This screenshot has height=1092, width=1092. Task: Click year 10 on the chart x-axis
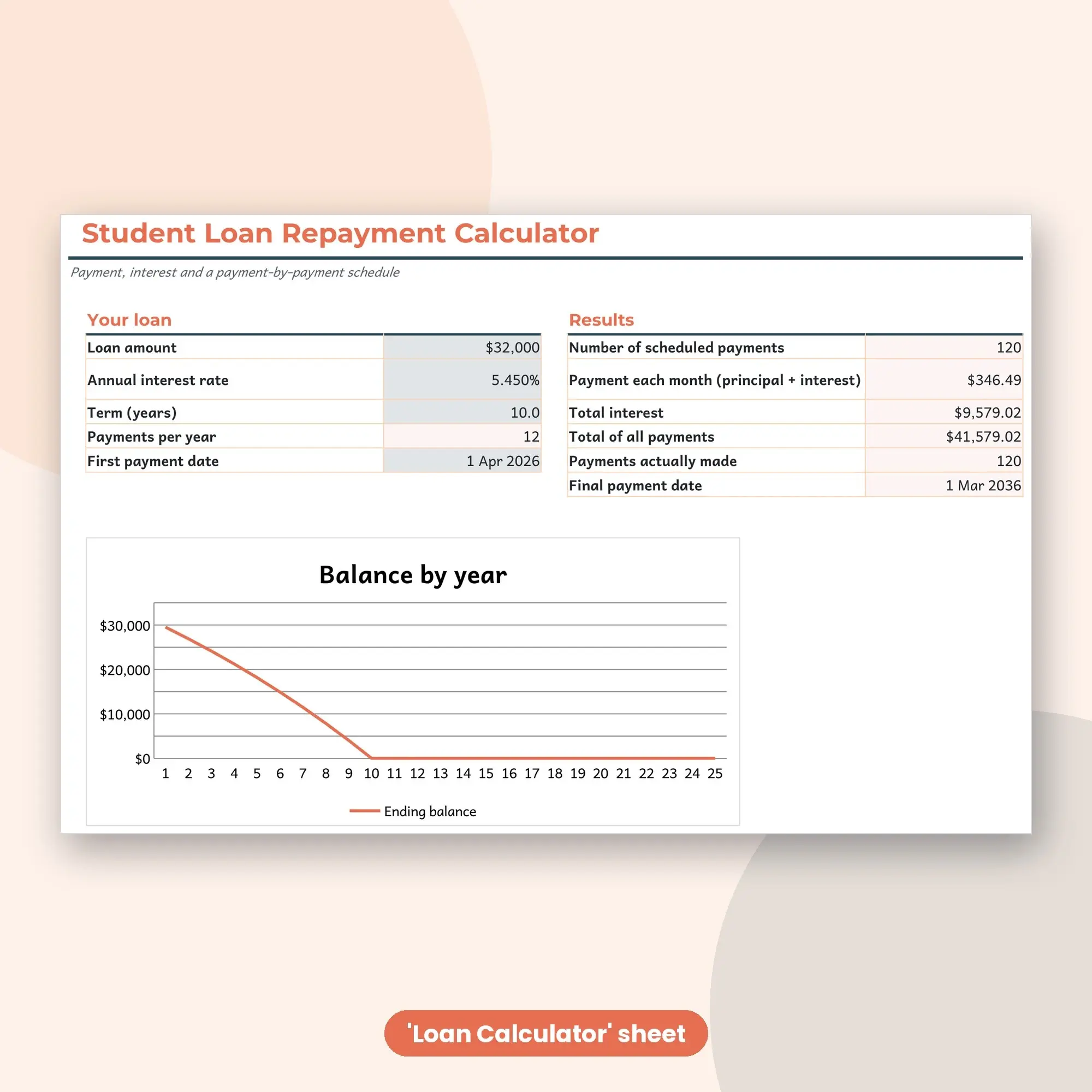tap(371, 773)
